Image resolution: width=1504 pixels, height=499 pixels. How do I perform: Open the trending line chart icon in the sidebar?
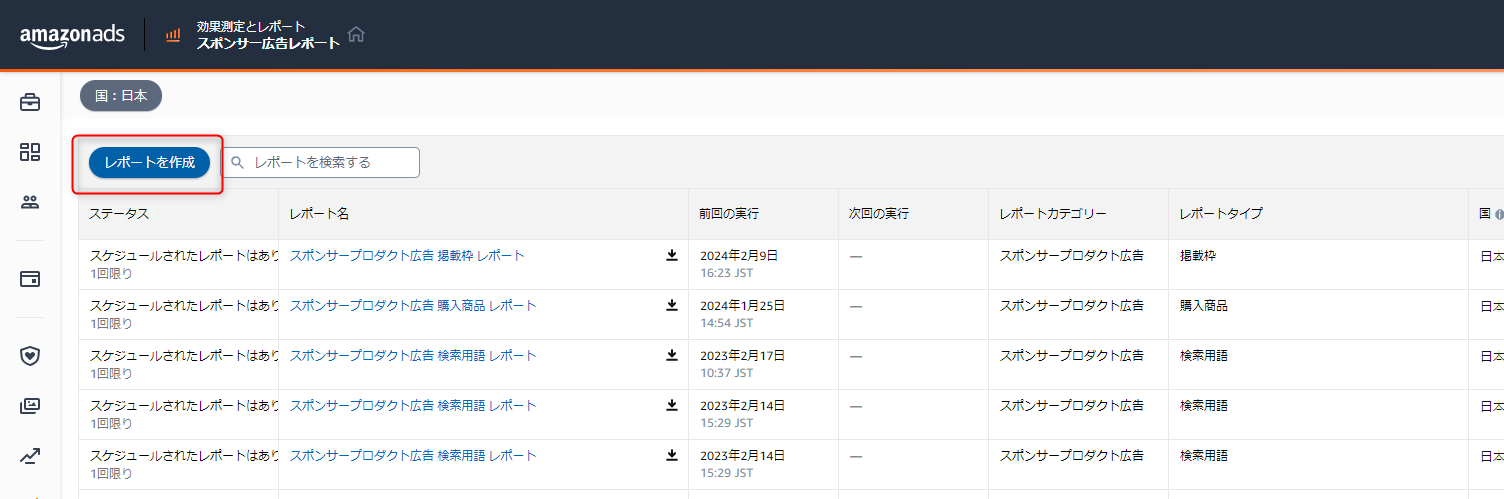30,456
